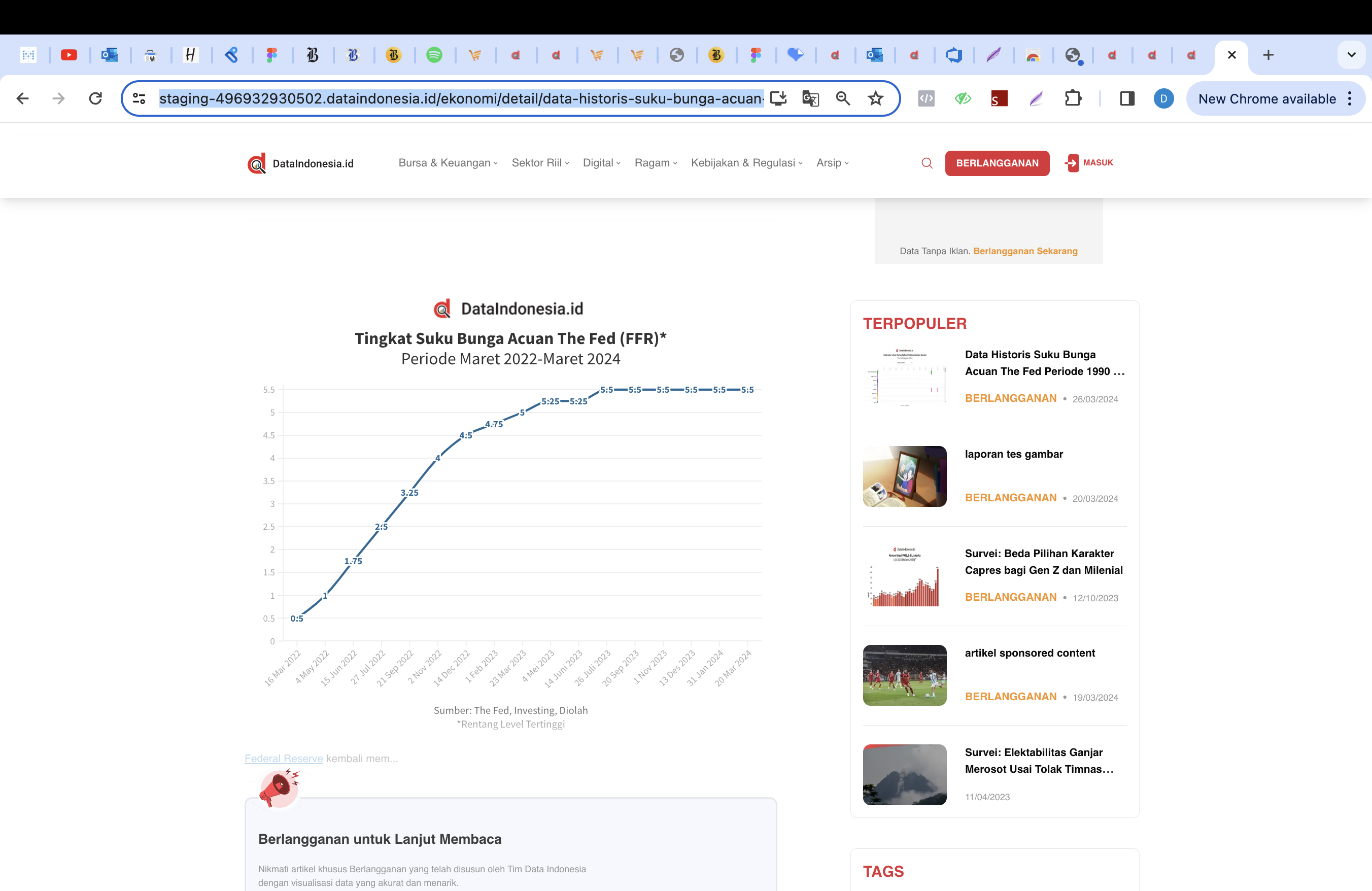
Task: Expand the Ragam menu
Action: 656,163
